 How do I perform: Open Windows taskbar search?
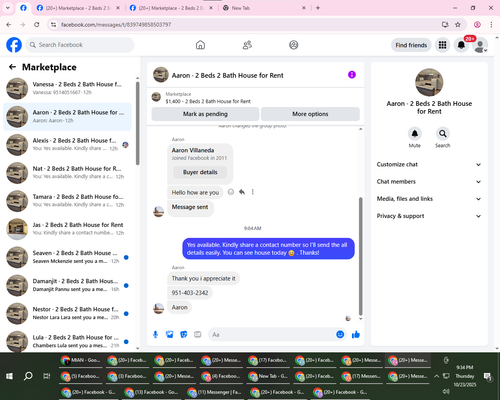coord(28,376)
